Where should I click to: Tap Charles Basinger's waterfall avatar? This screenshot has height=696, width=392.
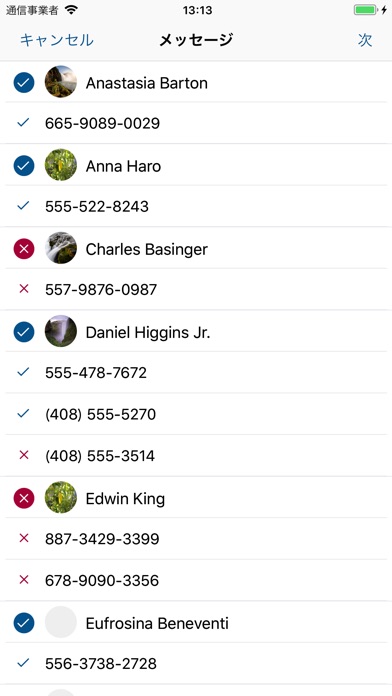click(x=61, y=248)
